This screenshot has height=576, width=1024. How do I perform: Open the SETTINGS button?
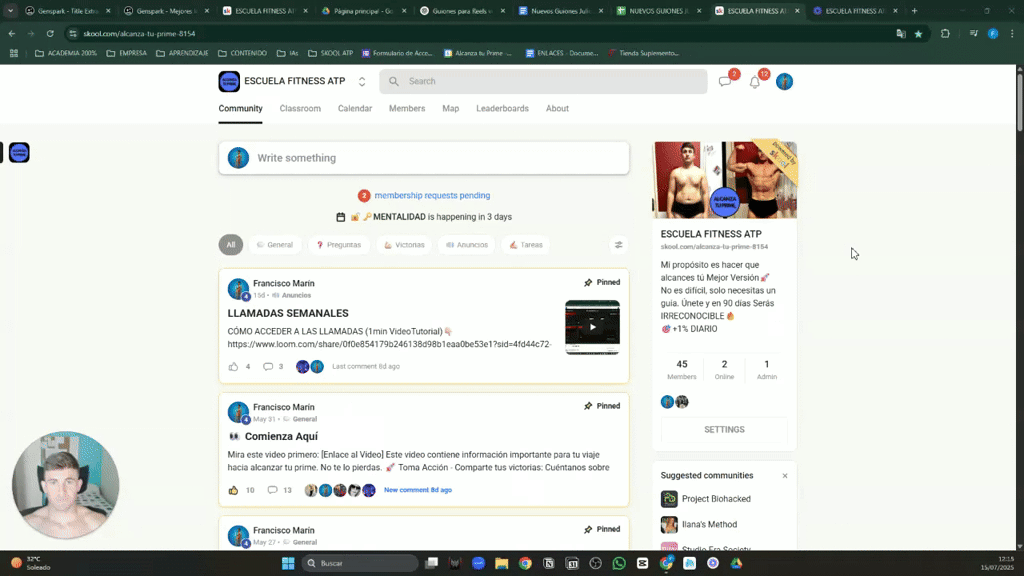[724, 430]
